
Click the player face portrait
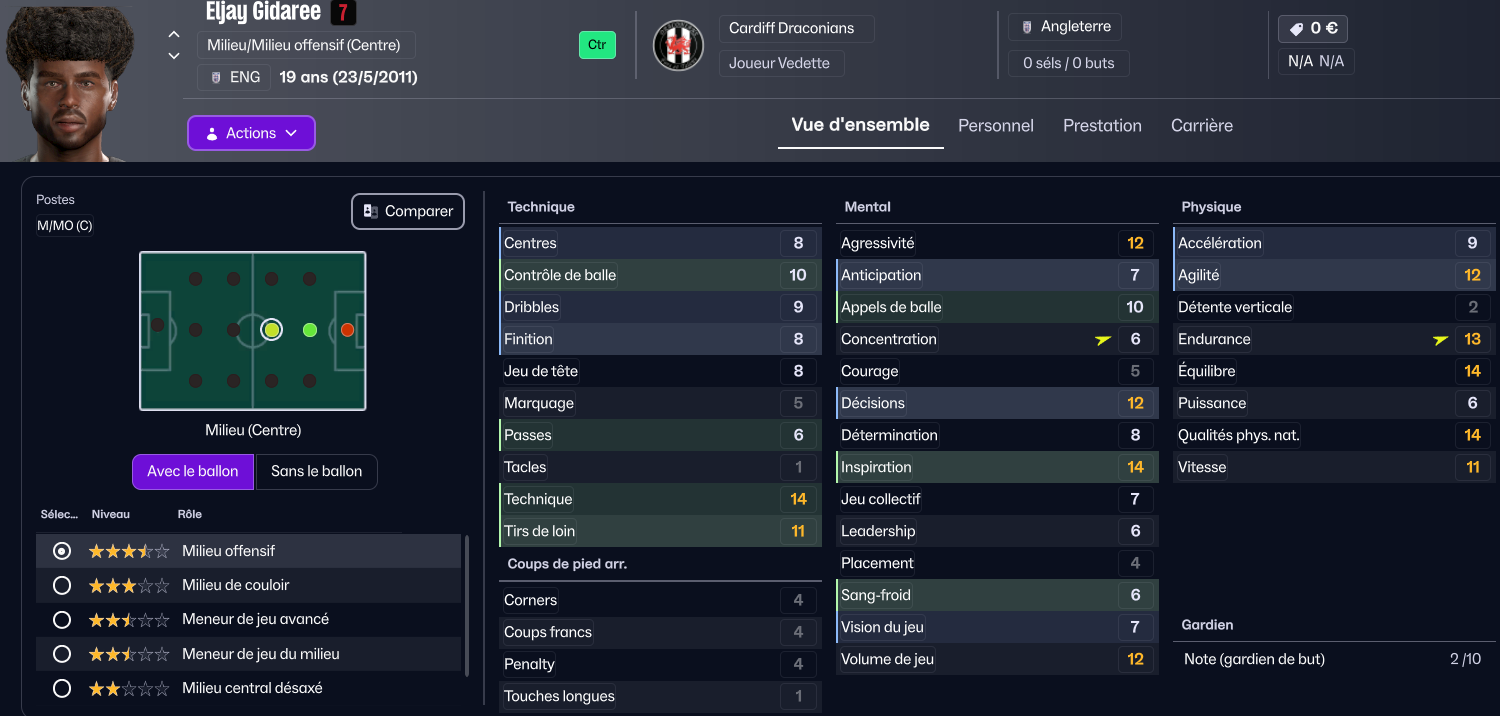tap(65, 85)
